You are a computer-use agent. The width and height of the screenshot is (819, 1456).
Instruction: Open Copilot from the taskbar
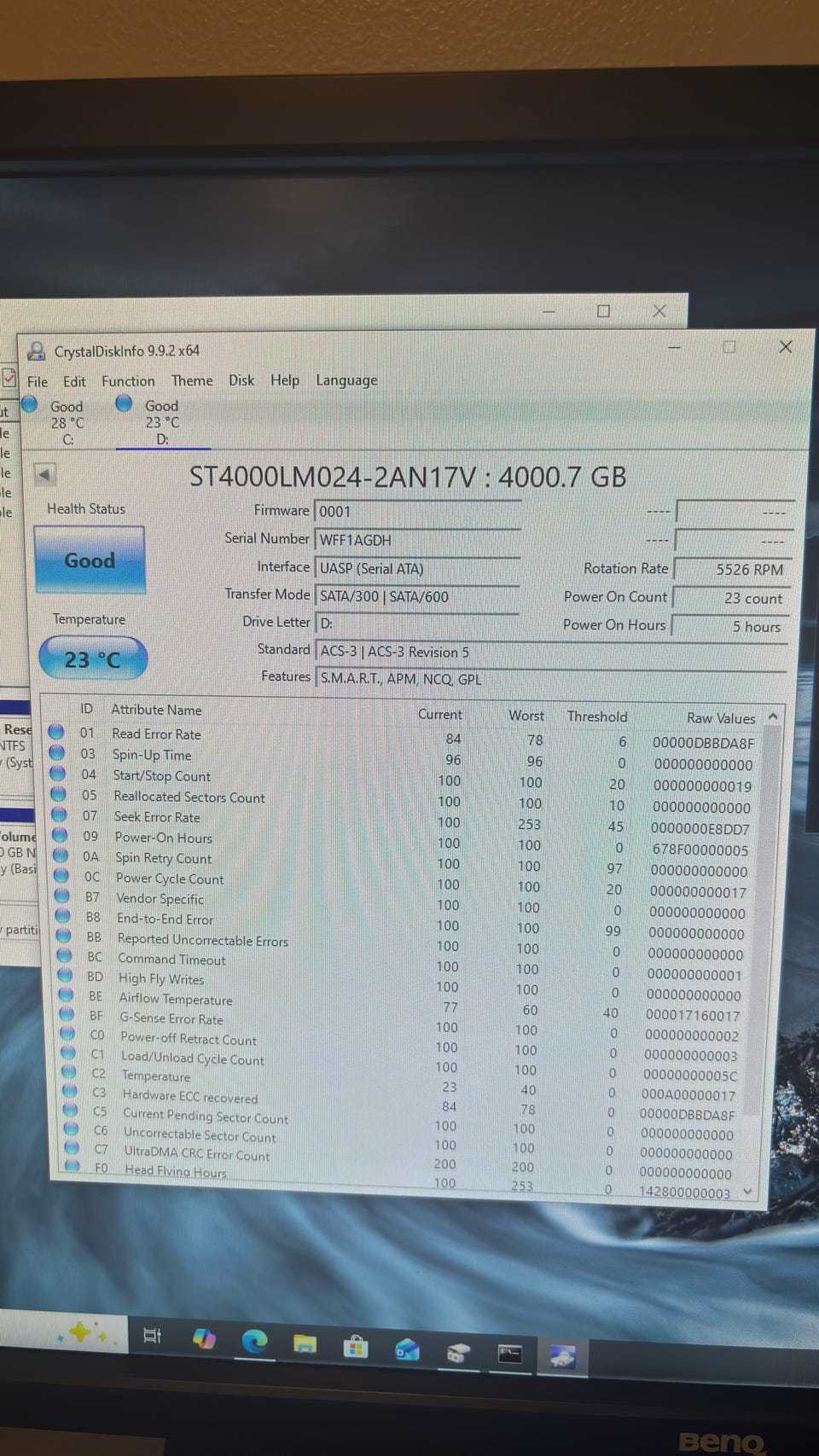(x=204, y=1338)
